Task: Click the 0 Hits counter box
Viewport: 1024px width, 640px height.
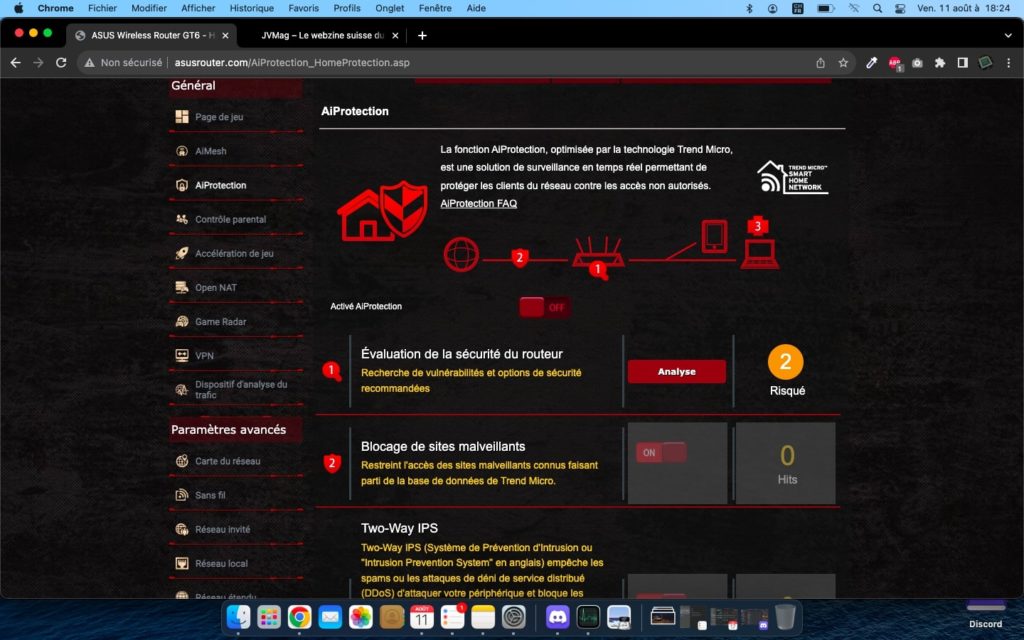Action: point(786,463)
